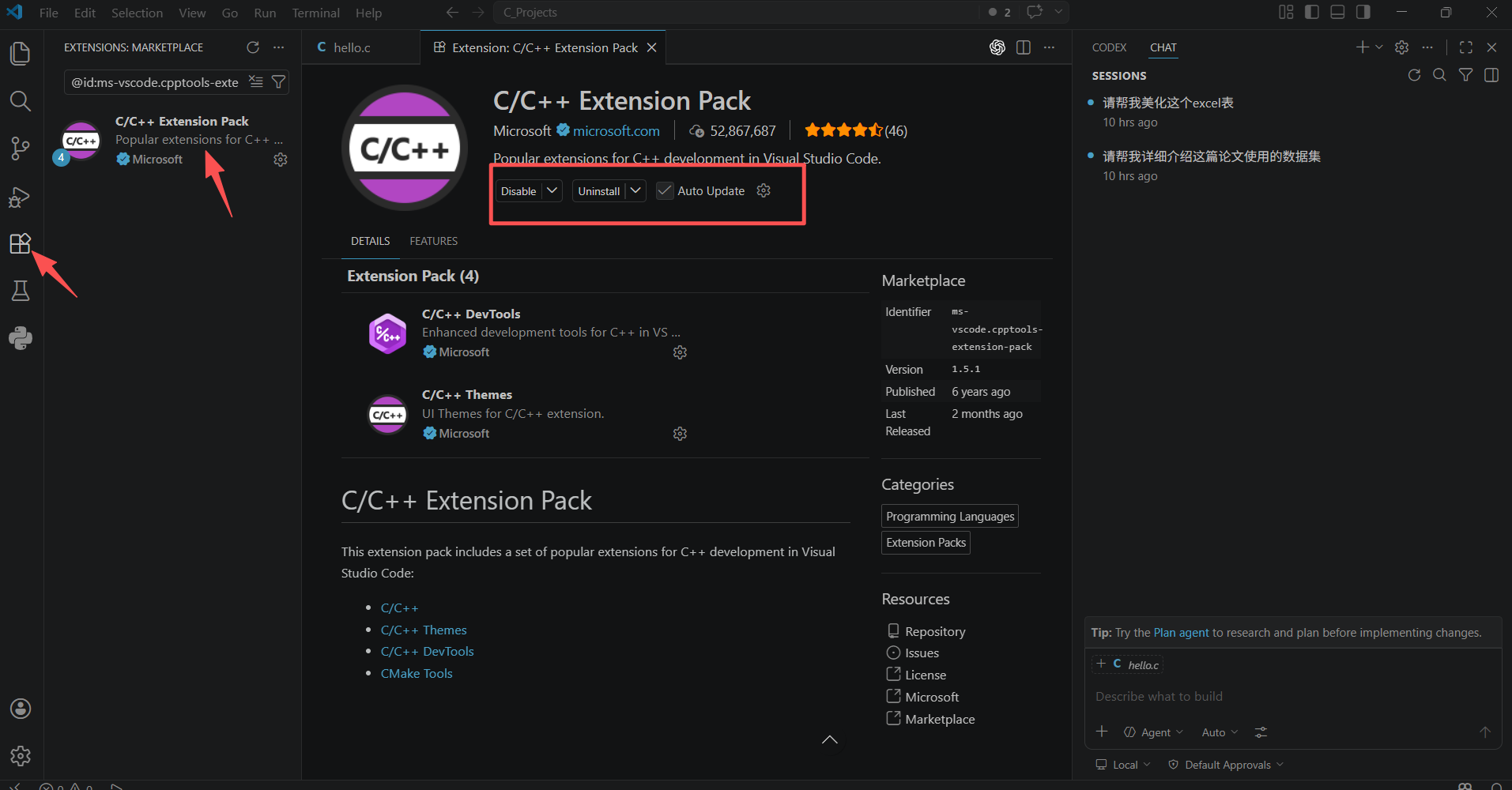This screenshot has width=1512, height=790.
Task: Open the Default Approvals dropdown
Action: click(1226, 765)
